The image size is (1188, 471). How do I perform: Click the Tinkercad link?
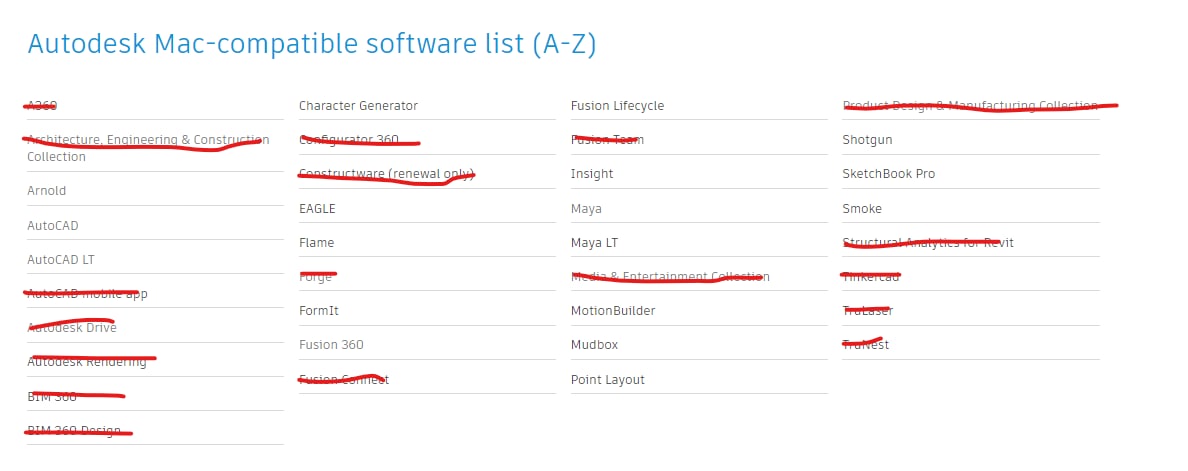point(871,277)
